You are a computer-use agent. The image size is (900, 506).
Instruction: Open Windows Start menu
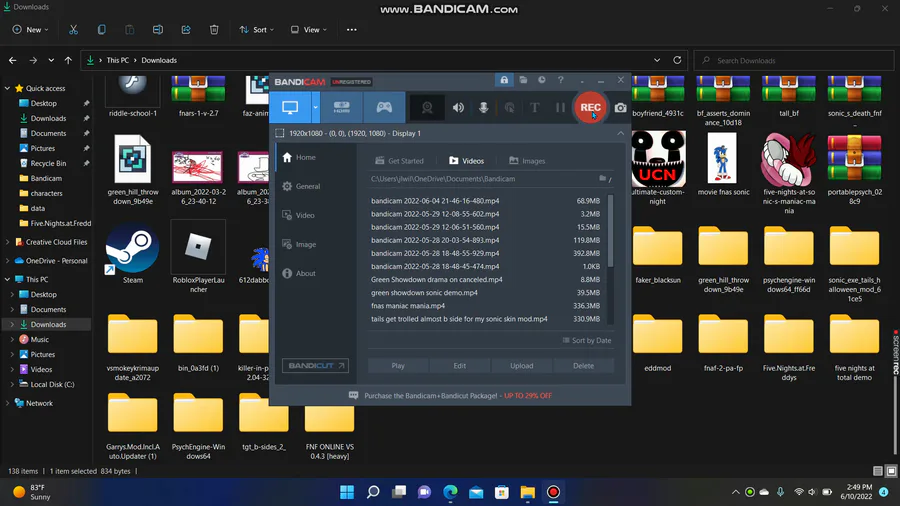point(347,492)
